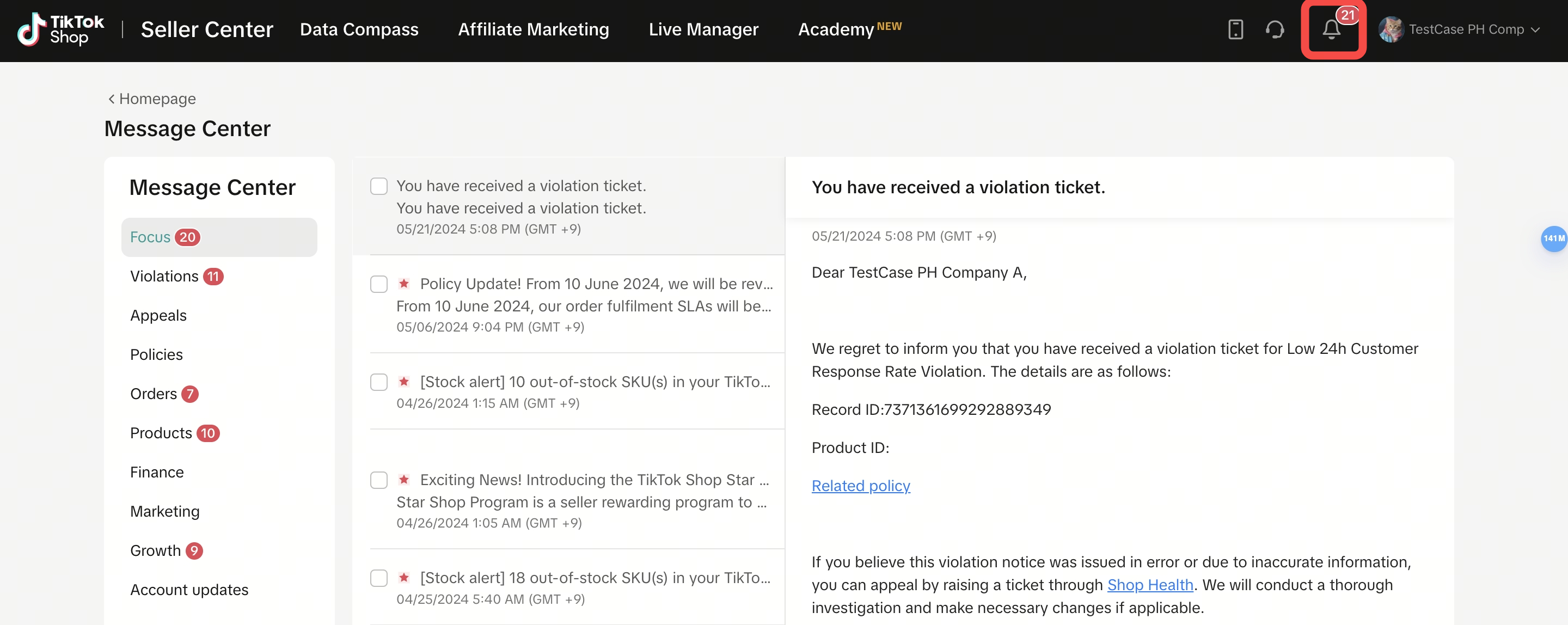Click the detail date 05/21/2024 5:08 PM
This screenshot has width=1568, height=625.
pyautogui.click(x=903, y=236)
